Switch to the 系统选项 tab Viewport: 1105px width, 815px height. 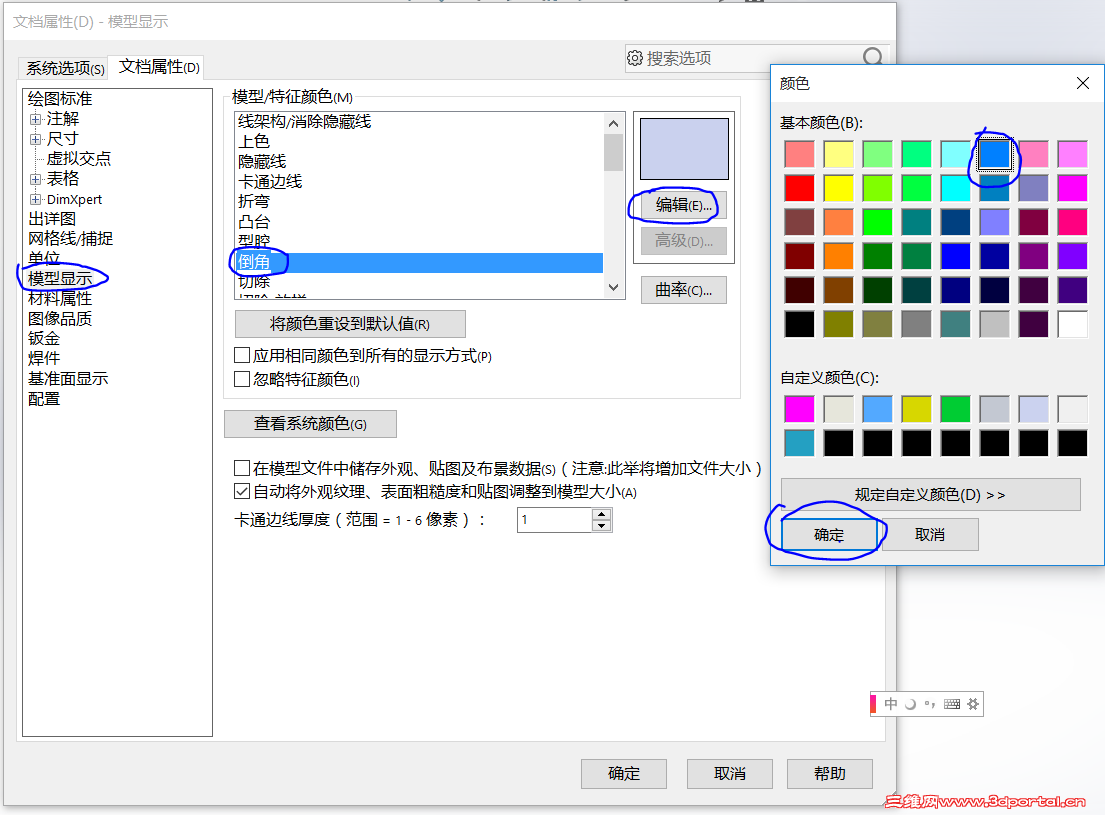pyautogui.click(x=63, y=66)
